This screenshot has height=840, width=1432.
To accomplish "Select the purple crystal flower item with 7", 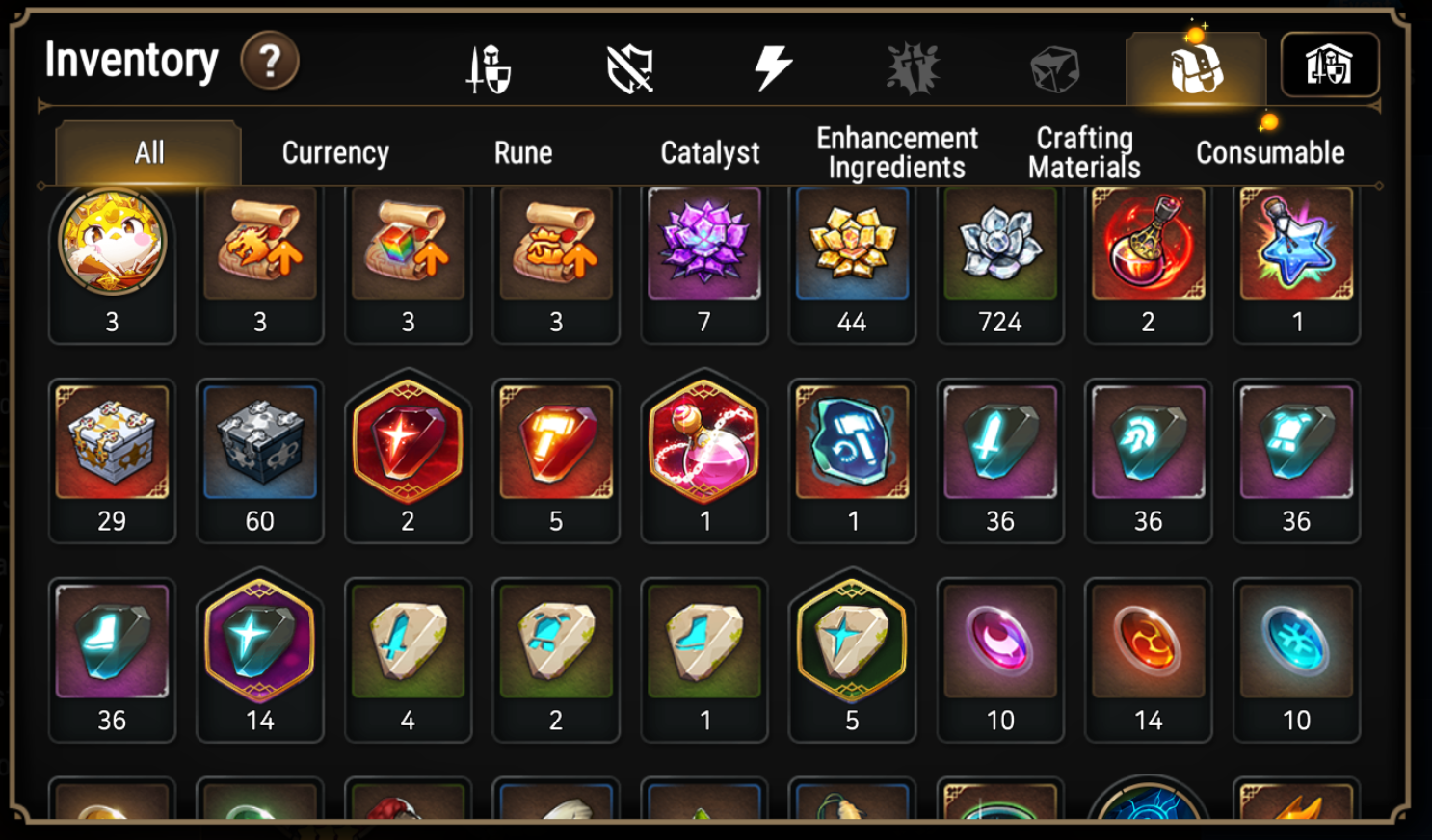I will (x=704, y=264).
